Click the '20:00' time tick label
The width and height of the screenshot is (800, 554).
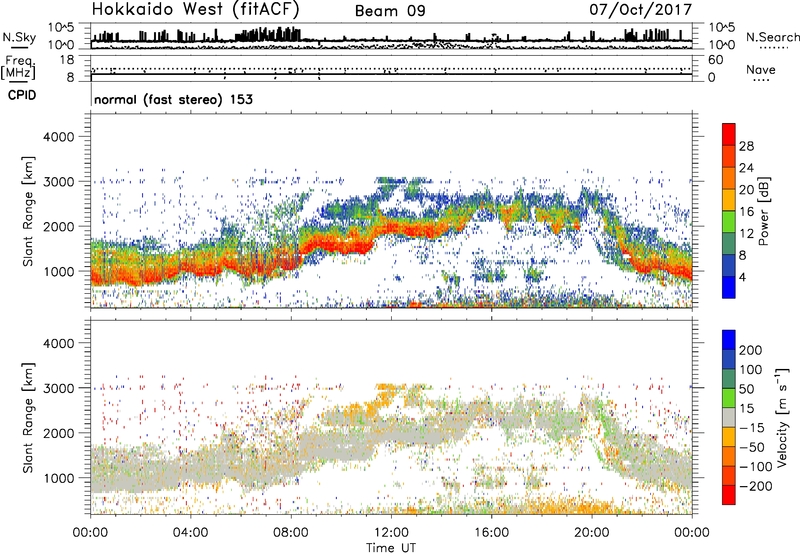591,533
